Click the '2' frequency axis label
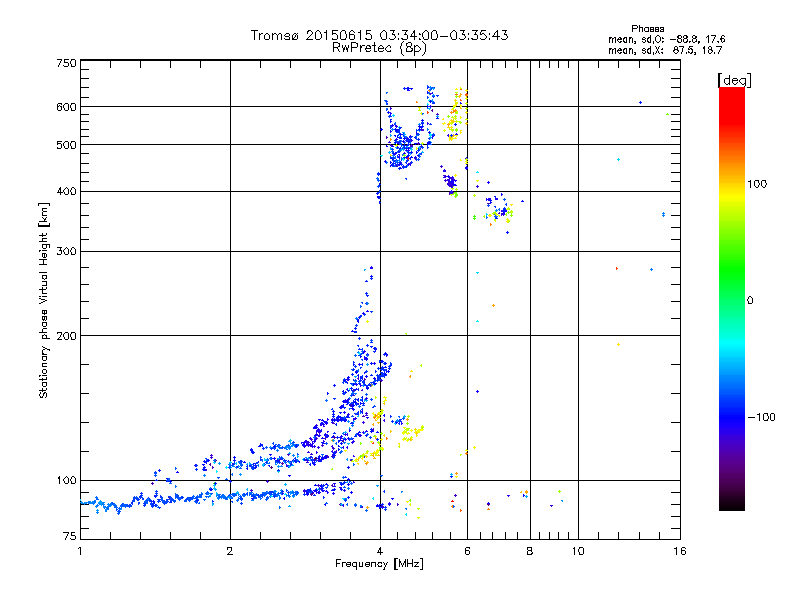 click(x=230, y=551)
